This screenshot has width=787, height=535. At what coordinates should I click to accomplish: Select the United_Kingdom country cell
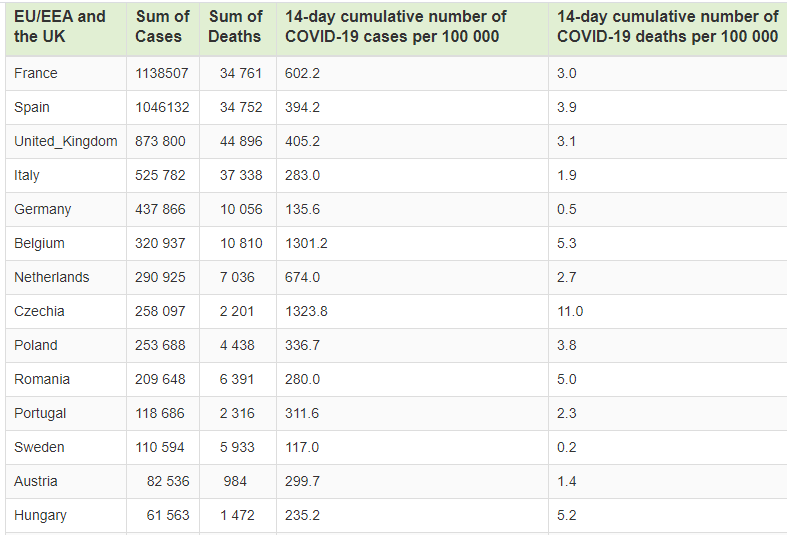(x=66, y=142)
